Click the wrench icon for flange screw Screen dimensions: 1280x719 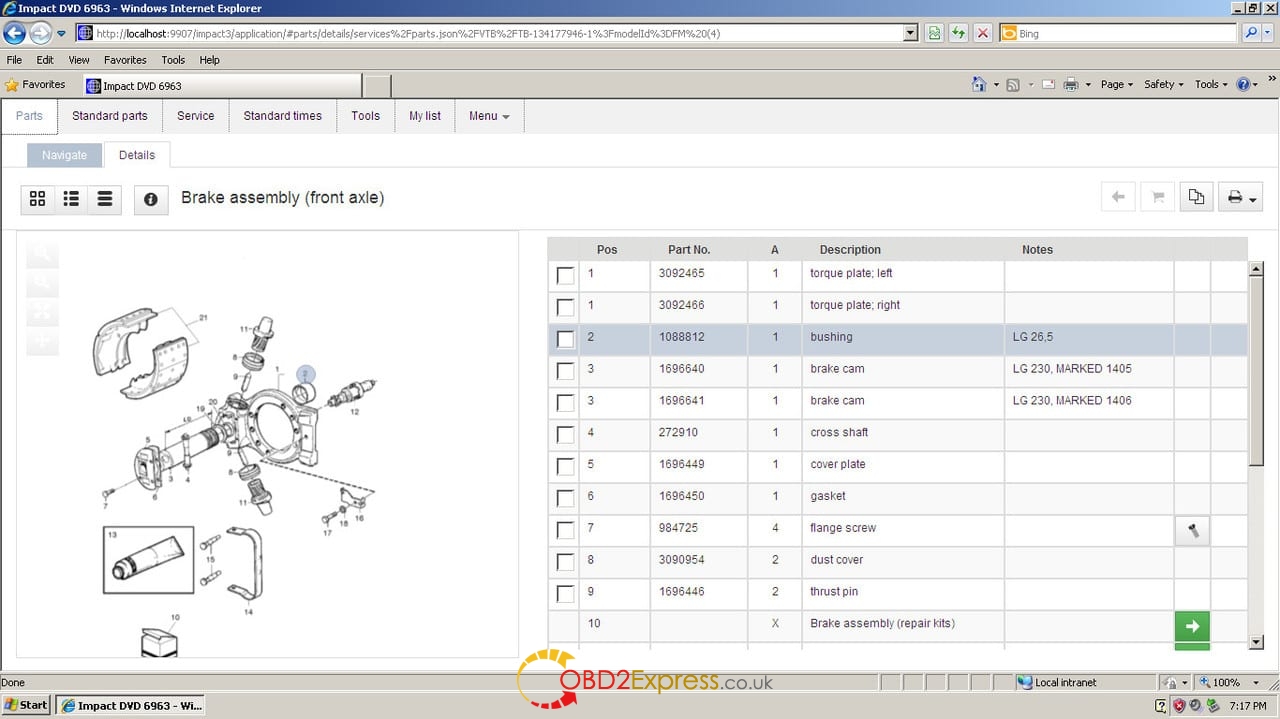[x=1192, y=530]
